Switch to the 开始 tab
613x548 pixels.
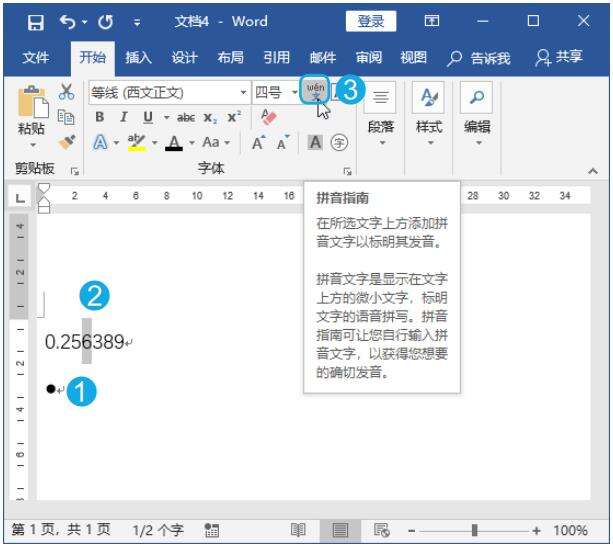pyautogui.click(x=93, y=58)
